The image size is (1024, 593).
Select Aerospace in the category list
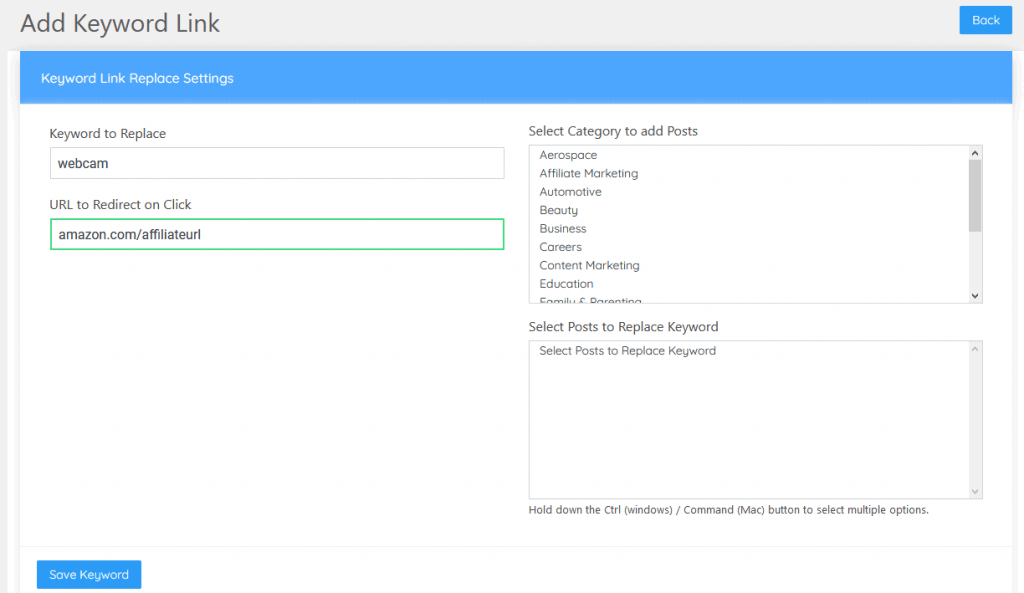[x=568, y=155]
